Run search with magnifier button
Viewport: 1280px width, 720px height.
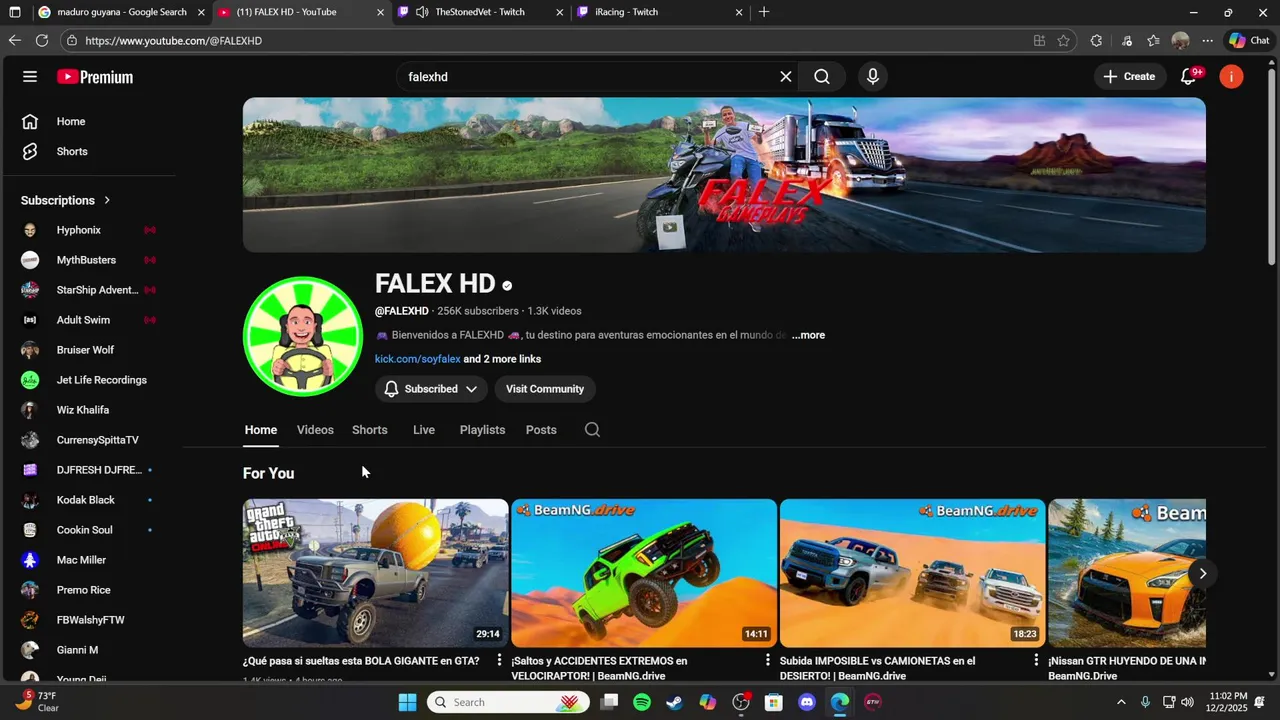[822, 77]
